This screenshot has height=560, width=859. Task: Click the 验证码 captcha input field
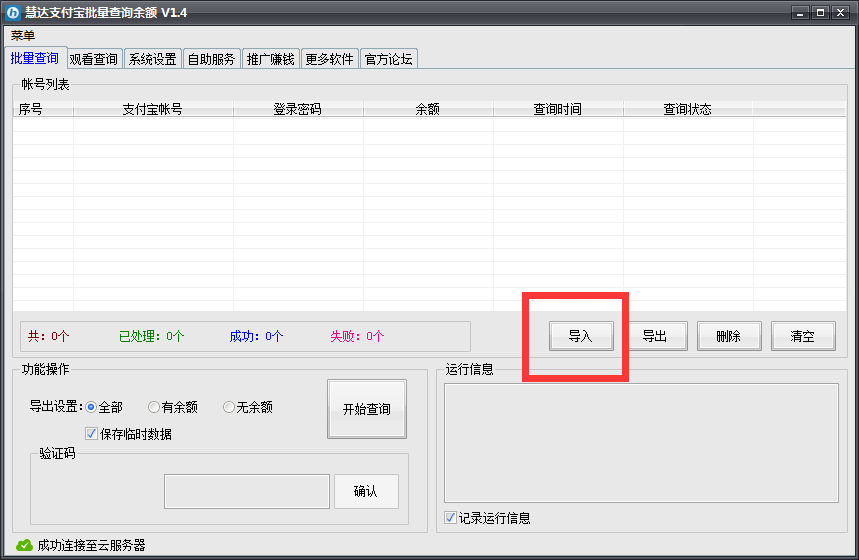point(246,491)
